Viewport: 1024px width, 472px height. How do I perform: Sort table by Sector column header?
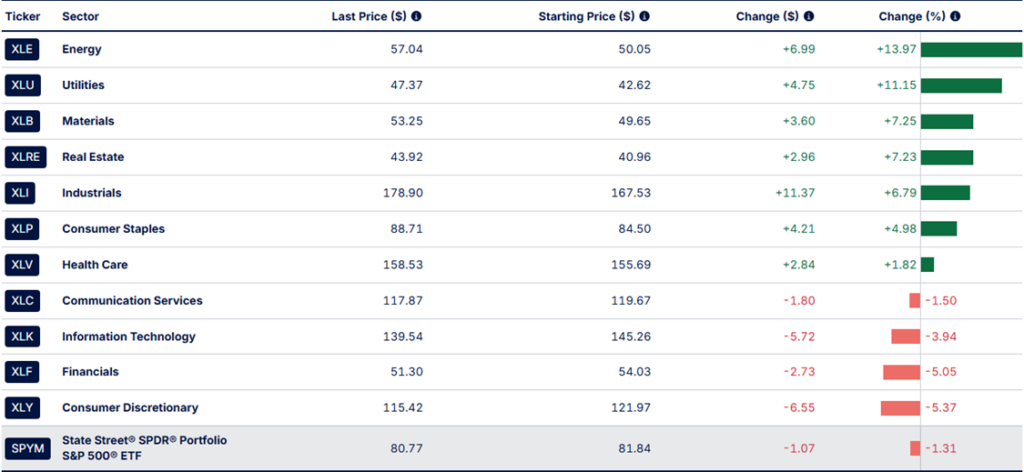(79, 16)
